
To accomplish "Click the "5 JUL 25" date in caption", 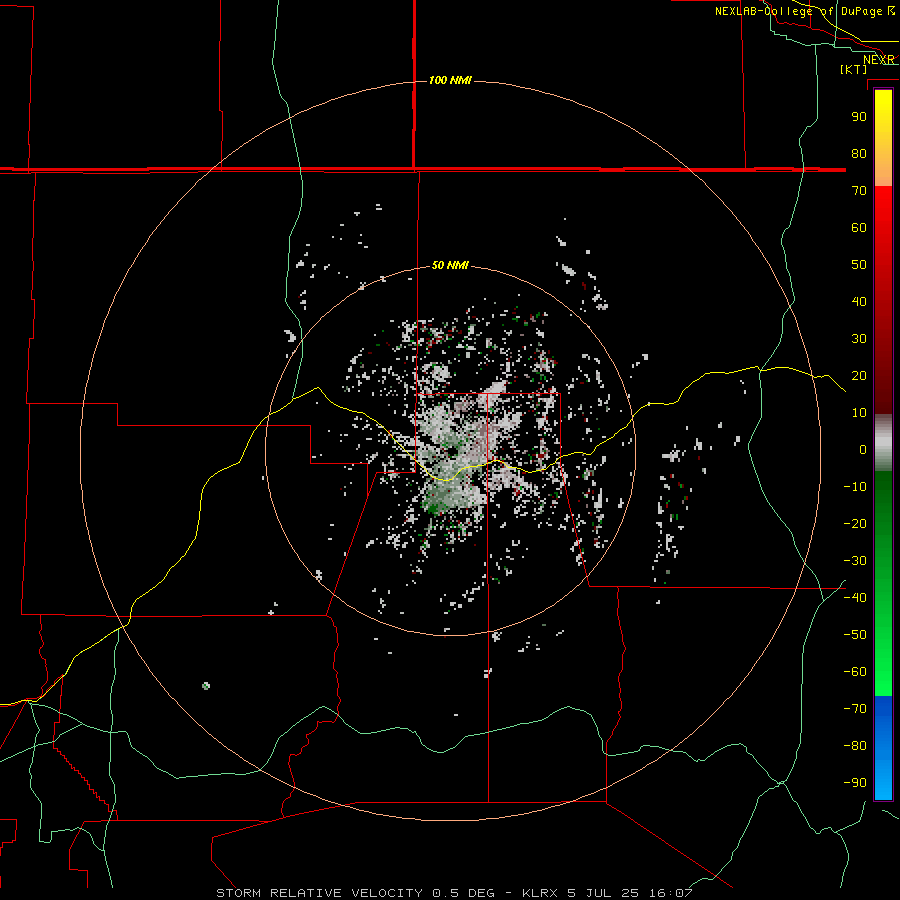I will pos(603,893).
